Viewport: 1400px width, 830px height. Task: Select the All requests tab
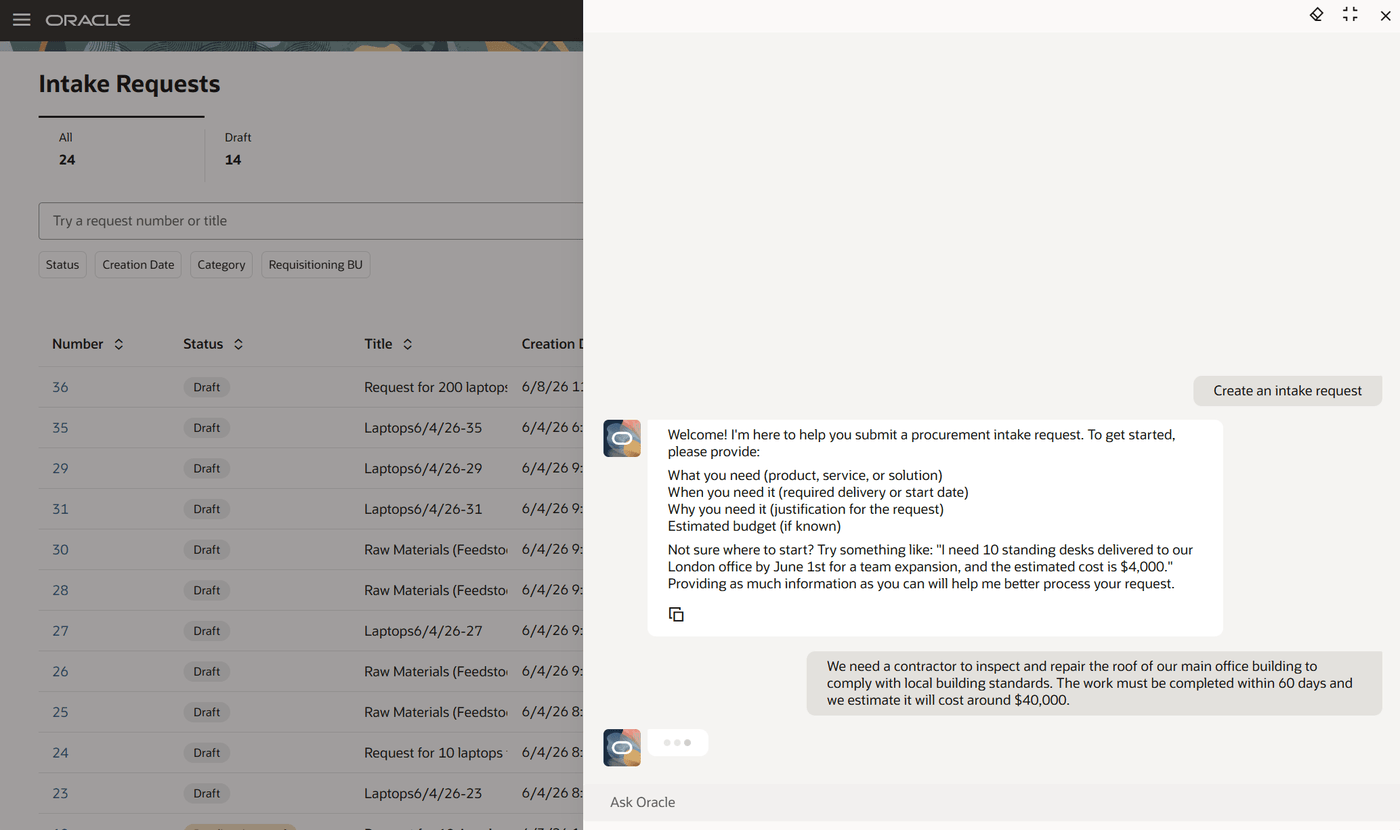click(122, 149)
